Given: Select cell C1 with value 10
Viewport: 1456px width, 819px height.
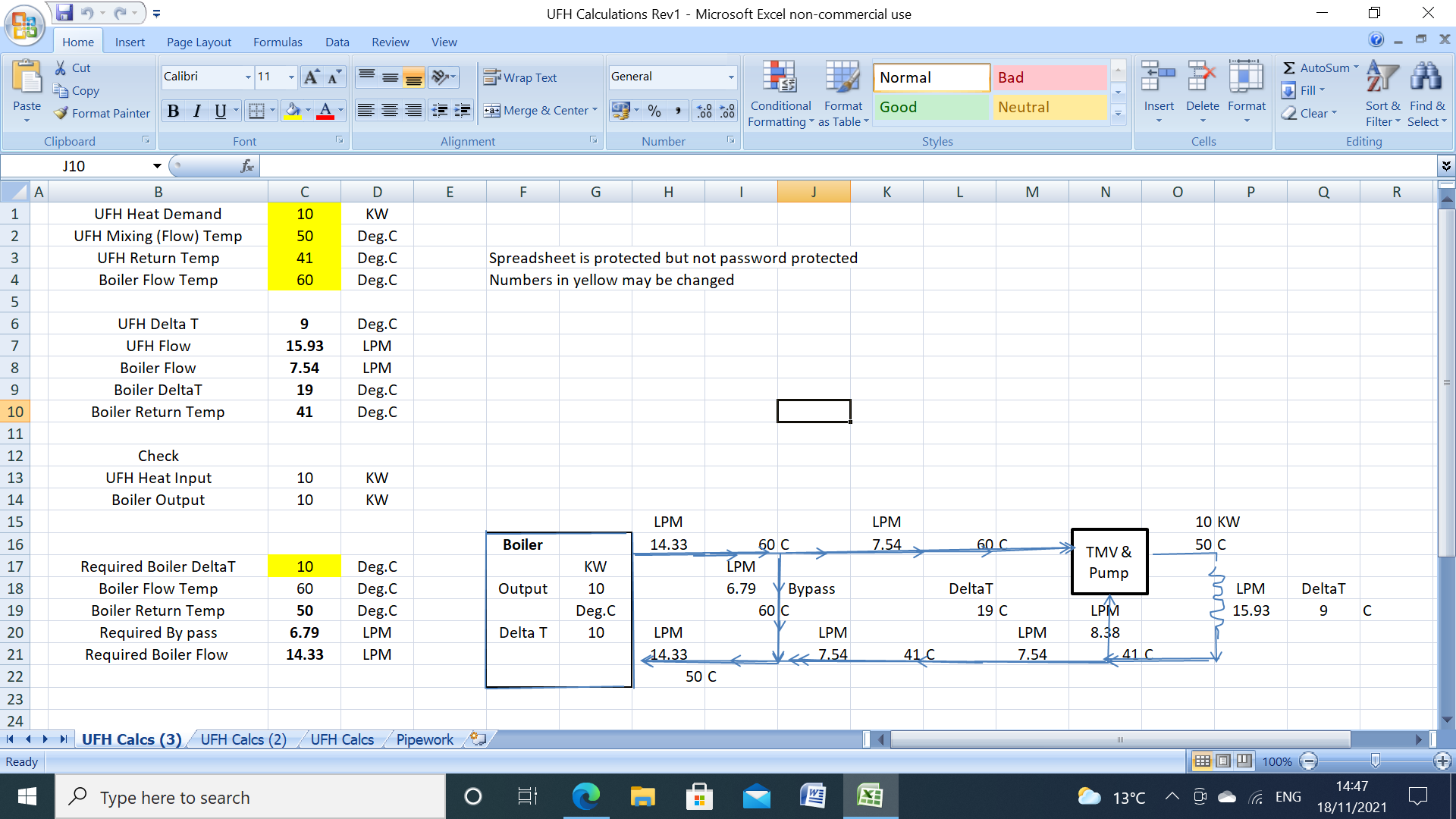Looking at the screenshot, I should [x=304, y=214].
